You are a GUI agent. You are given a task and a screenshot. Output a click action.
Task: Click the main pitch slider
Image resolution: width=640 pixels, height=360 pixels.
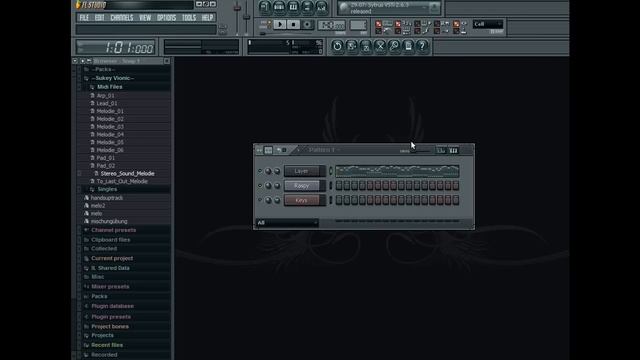[247, 17]
